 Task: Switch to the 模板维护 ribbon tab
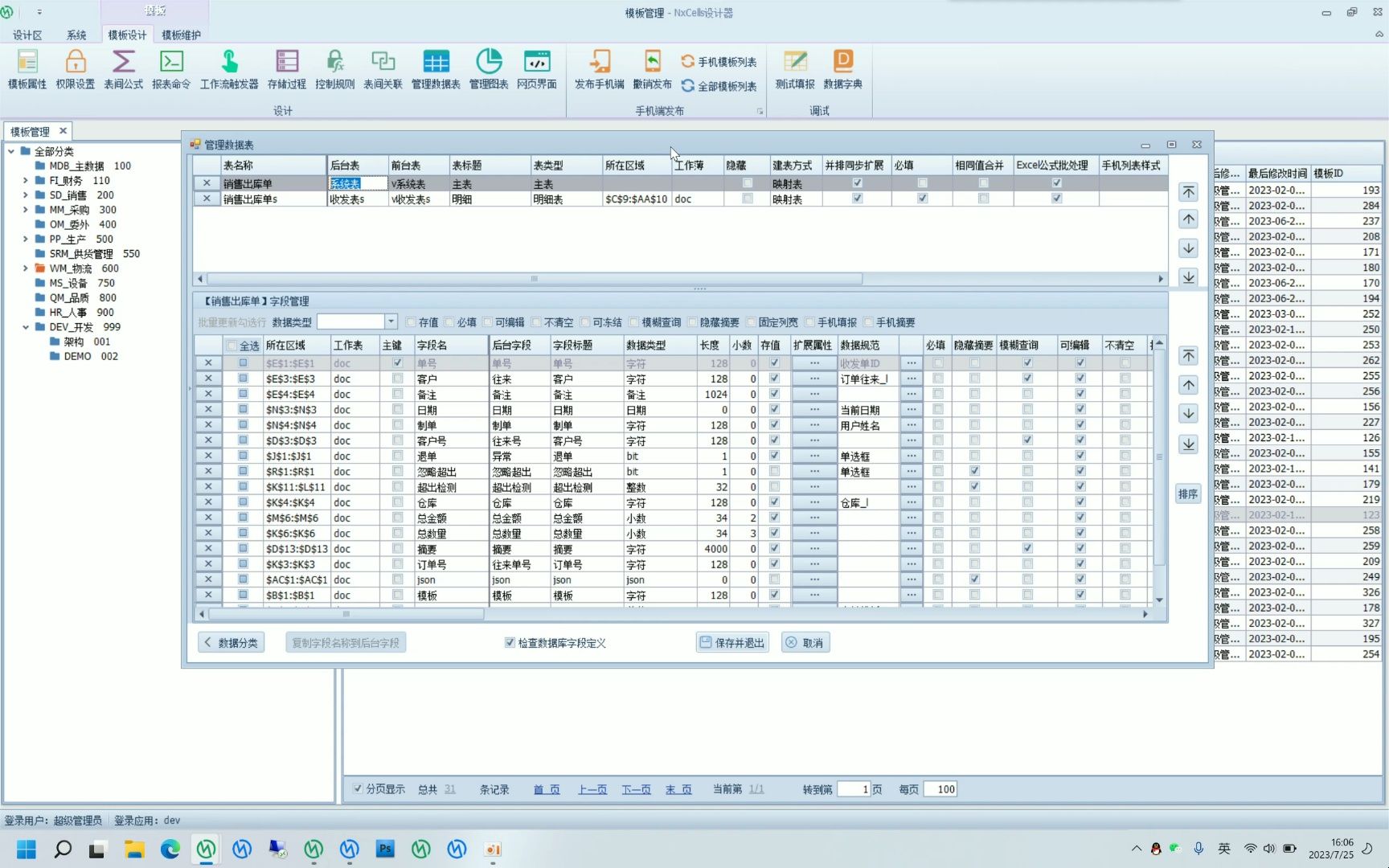(181, 35)
